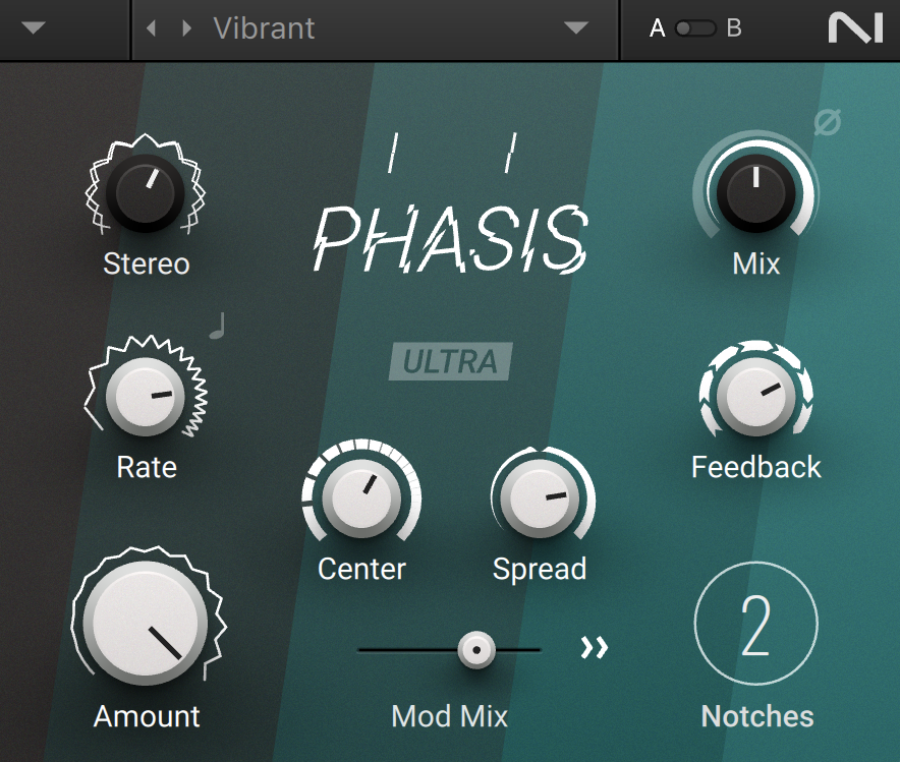Click the Notches number selector

pos(756,623)
